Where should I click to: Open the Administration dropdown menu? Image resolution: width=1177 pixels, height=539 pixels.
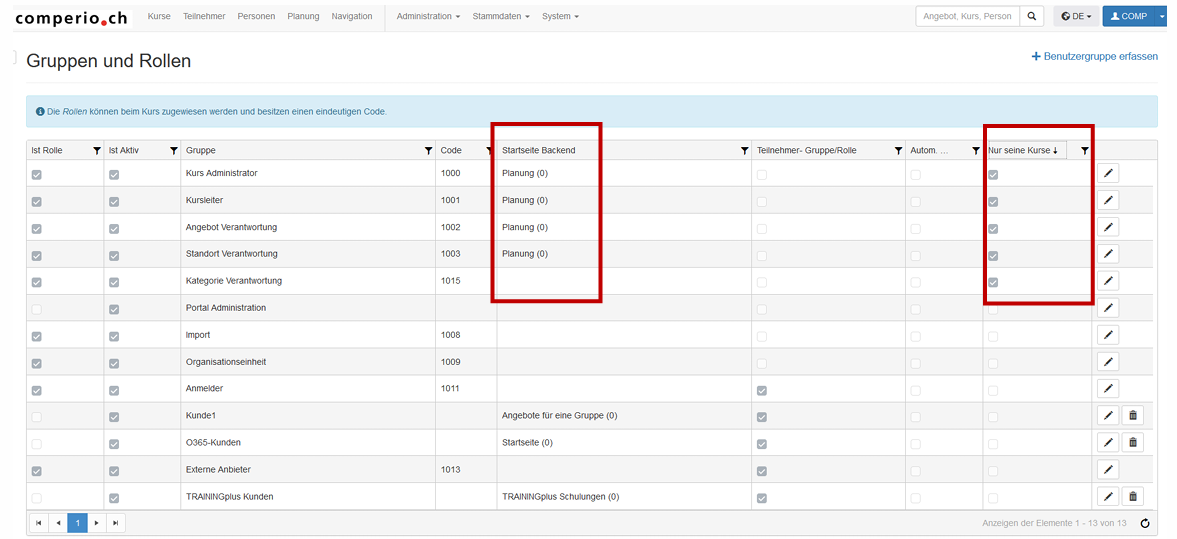(428, 16)
